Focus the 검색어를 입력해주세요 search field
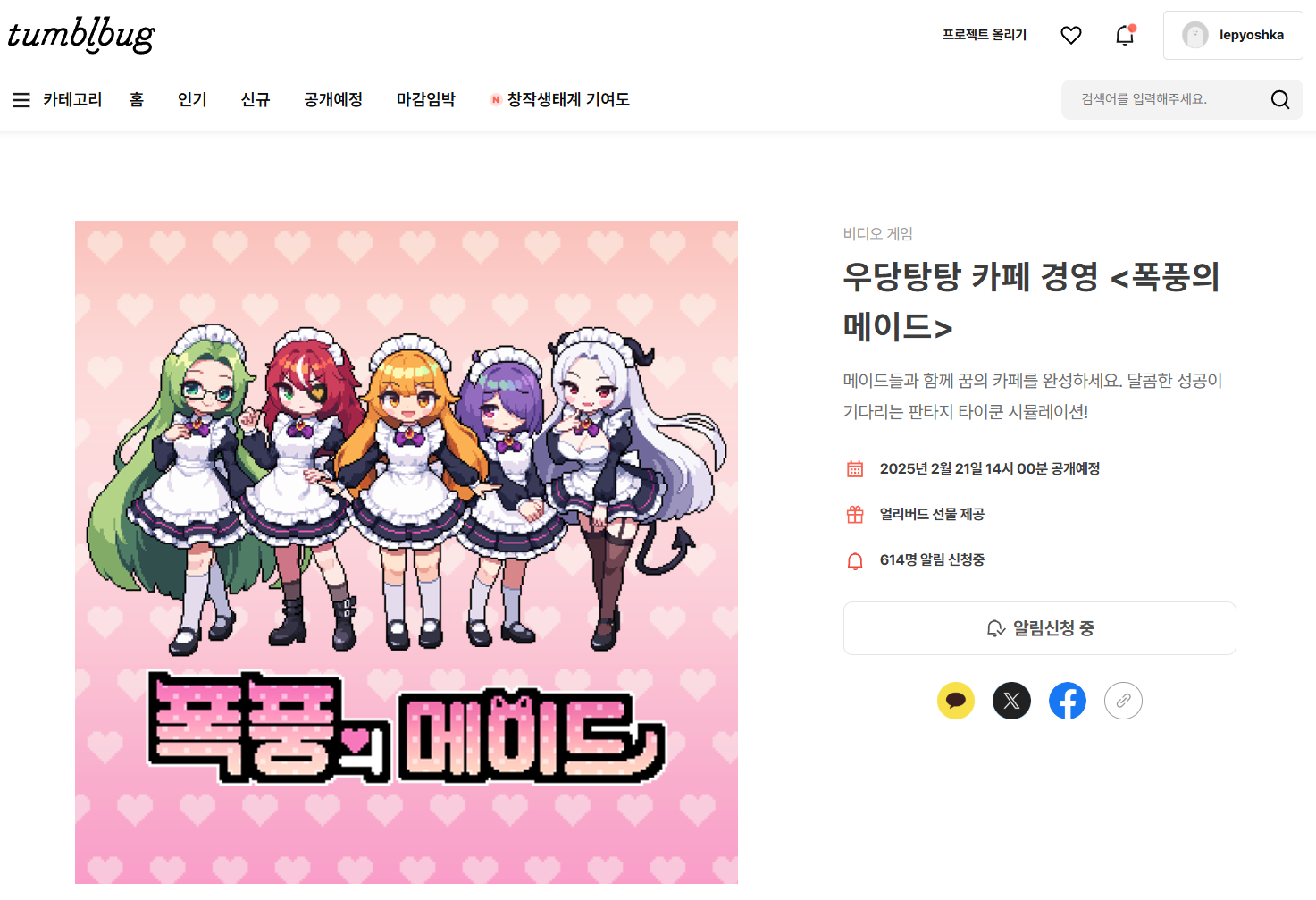1316x900 pixels. click(x=1166, y=99)
